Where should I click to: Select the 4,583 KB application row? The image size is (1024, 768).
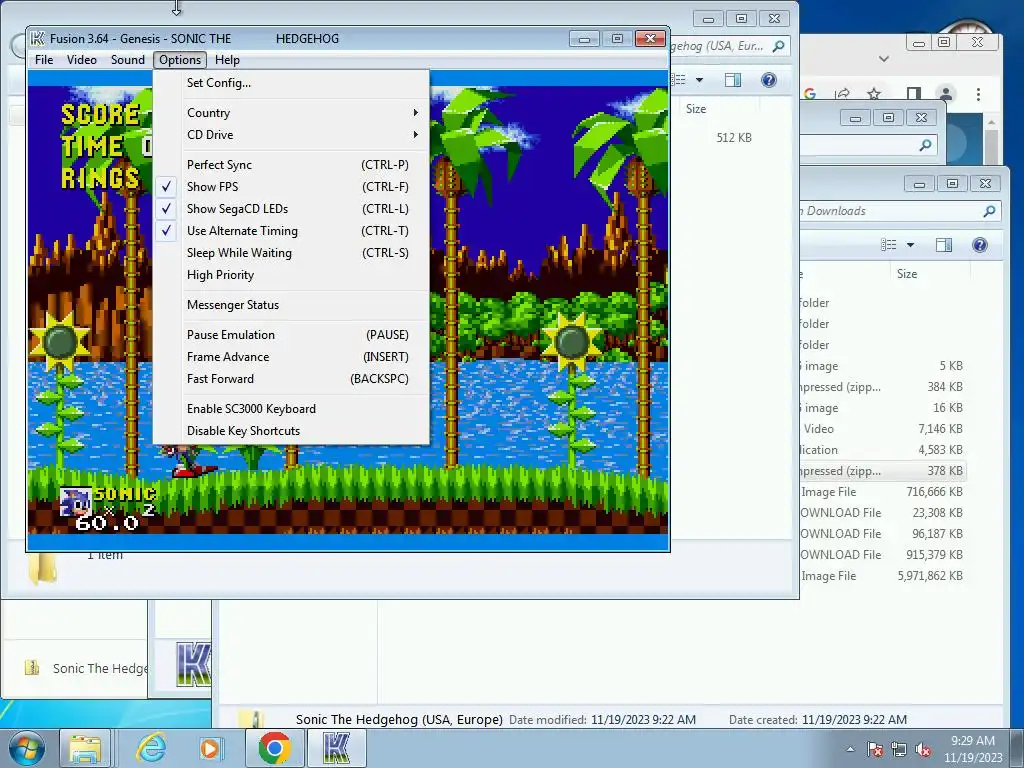[882, 450]
